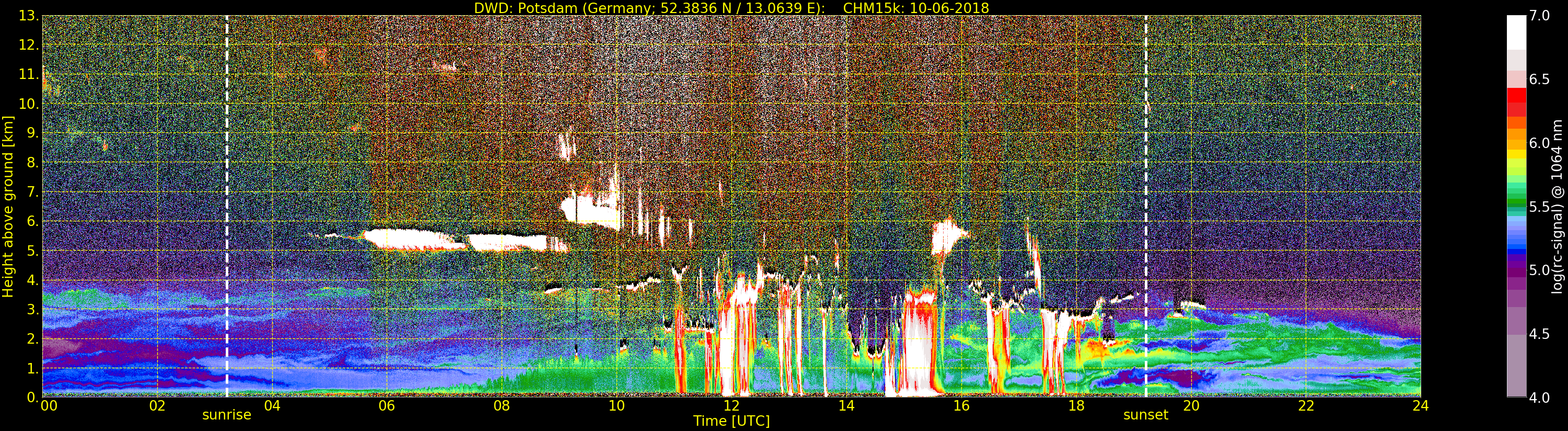The width and height of the screenshot is (1568, 431).
Task: Click the '18' time axis tick label
Action: coord(1076,406)
